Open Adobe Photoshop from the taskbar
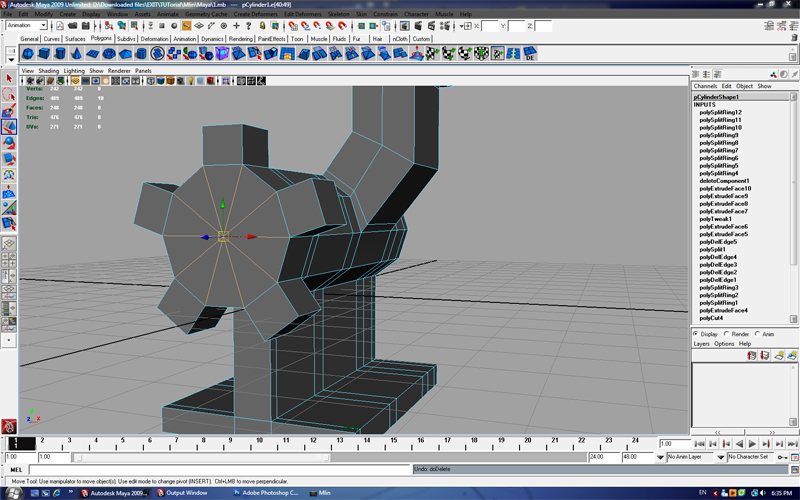800x500 pixels. click(x=263, y=493)
